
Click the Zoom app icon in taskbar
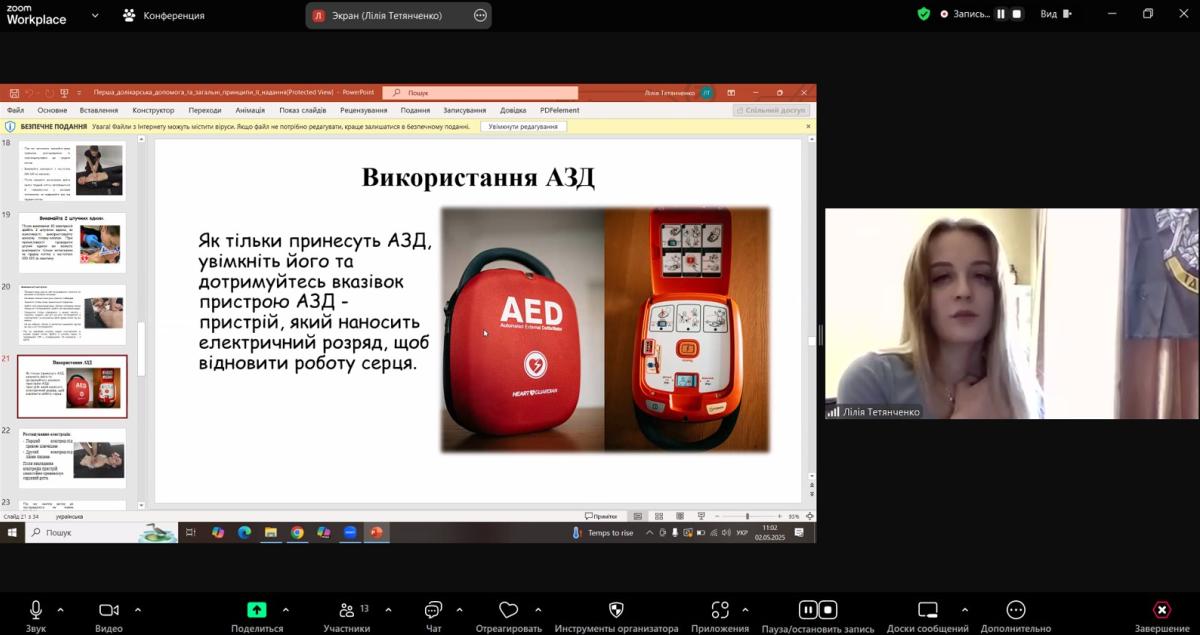[x=350, y=533]
